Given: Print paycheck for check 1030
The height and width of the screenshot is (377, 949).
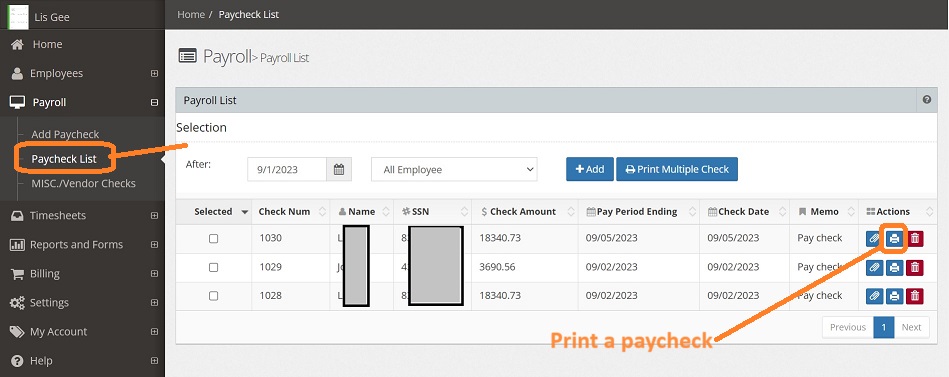Looking at the screenshot, I should pos(895,238).
